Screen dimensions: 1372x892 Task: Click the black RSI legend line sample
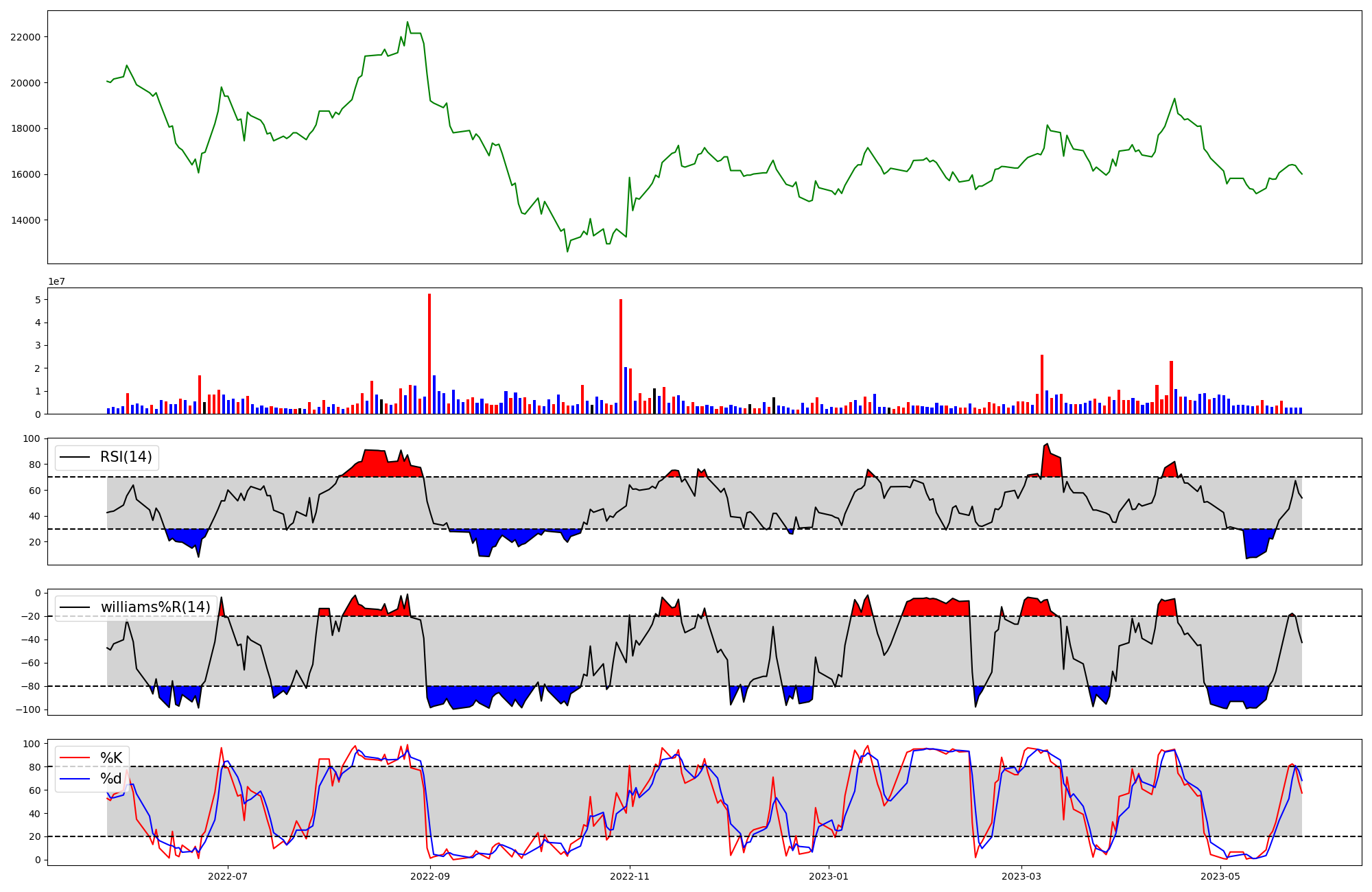75,457
